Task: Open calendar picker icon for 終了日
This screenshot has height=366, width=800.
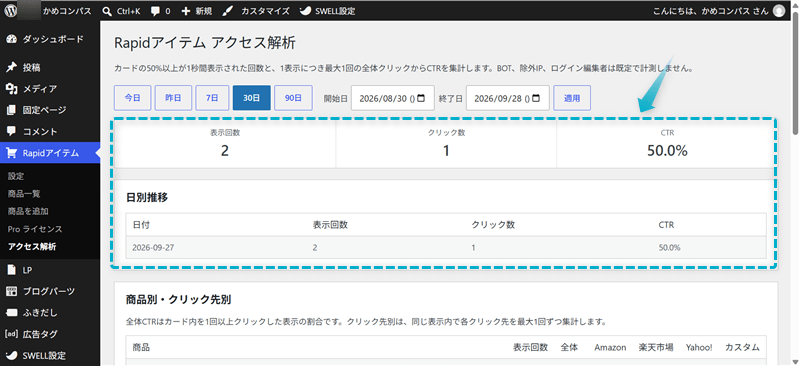Action: coord(536,99)
